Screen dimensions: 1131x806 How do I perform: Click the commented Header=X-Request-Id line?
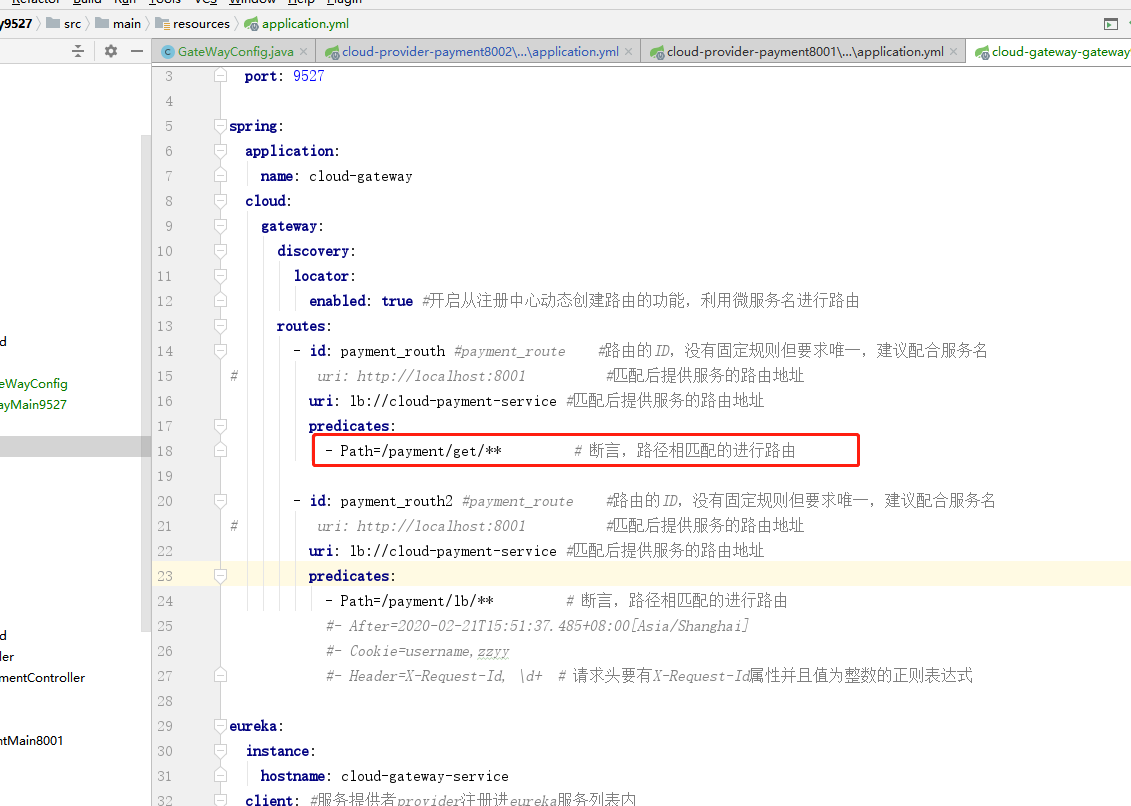click(x=434, y=676)
